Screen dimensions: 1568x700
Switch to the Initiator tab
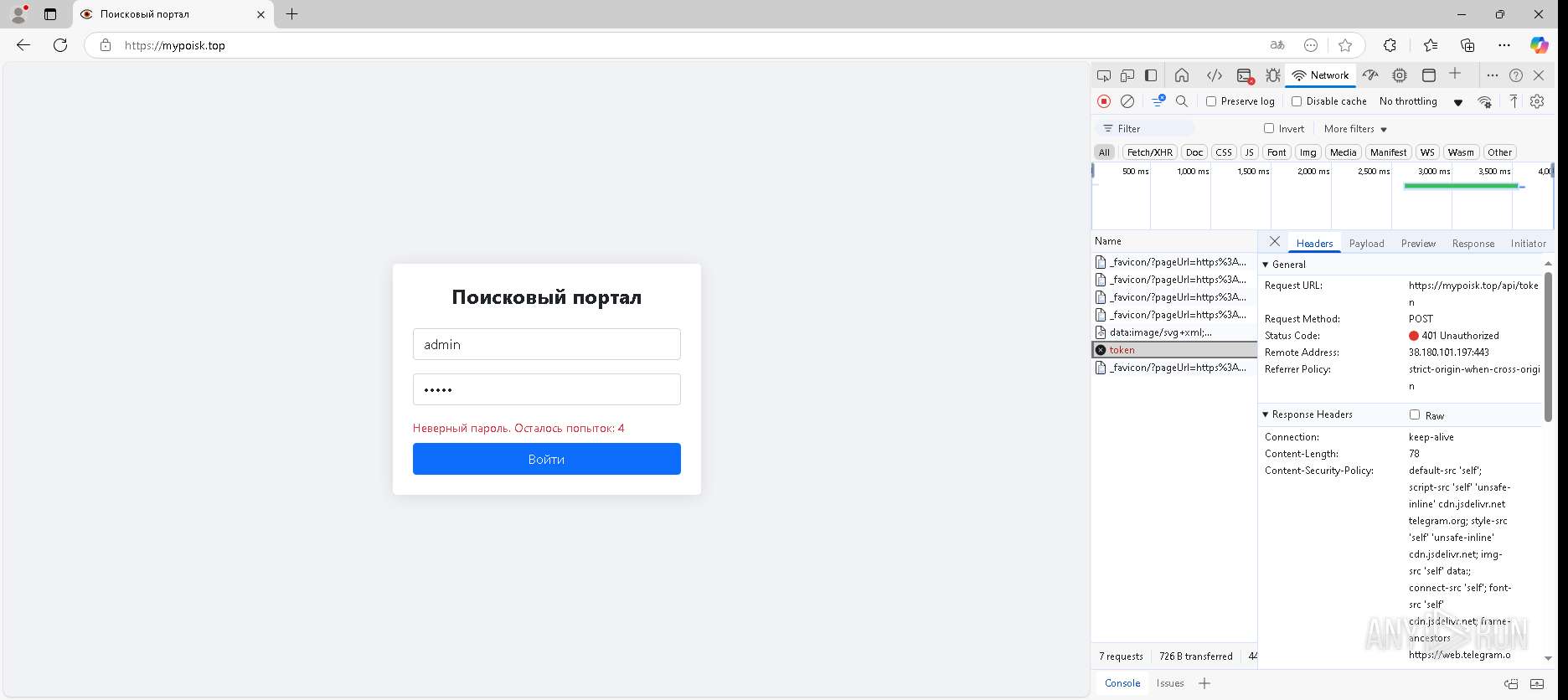[x=1528, y=244]
